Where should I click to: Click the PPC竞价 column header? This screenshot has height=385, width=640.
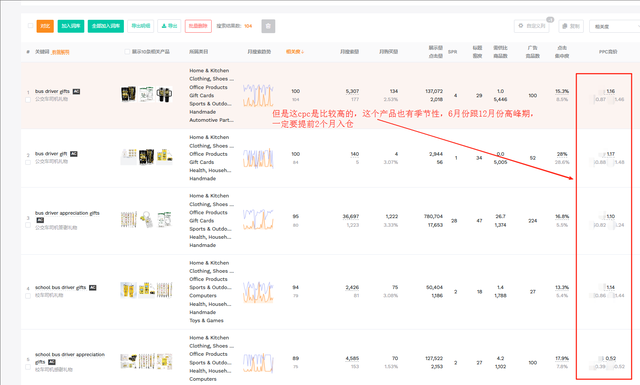click(x=608, y=52)
